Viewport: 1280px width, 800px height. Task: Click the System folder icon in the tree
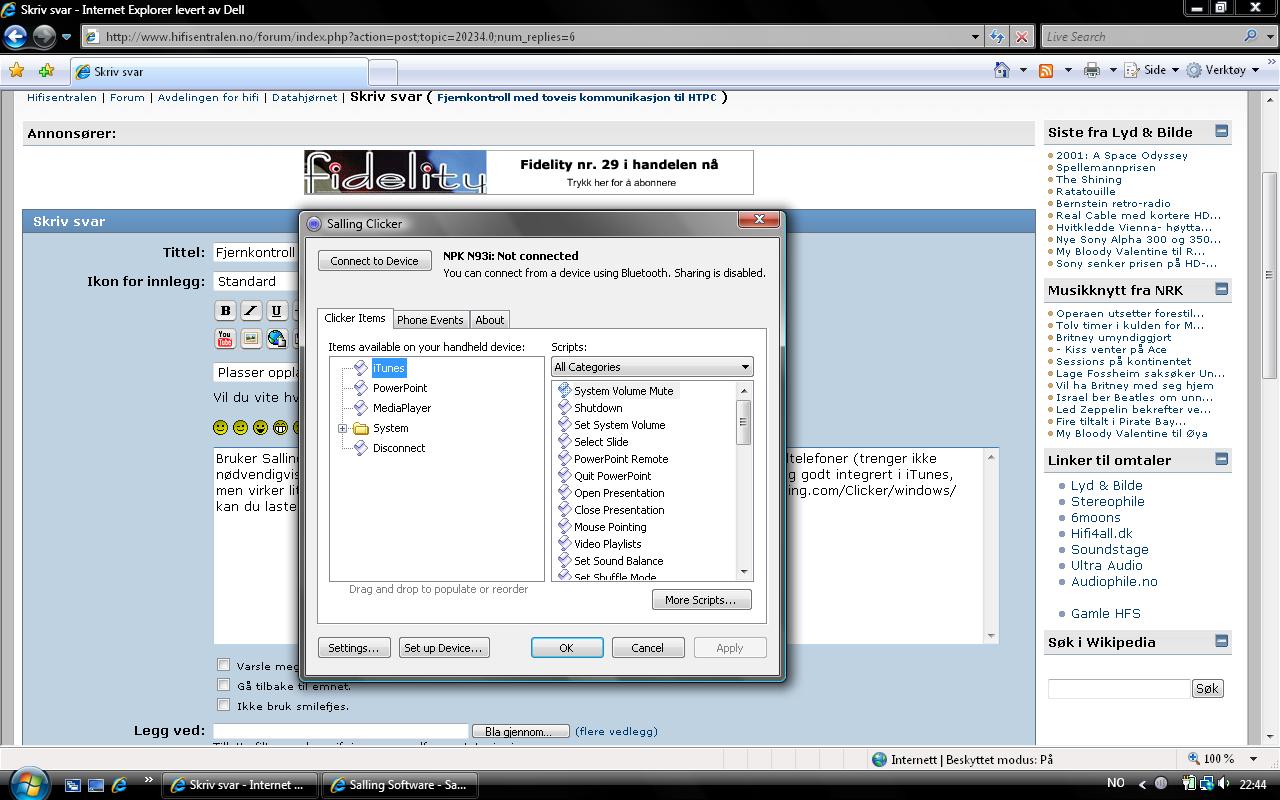click(x=361, y=428)
